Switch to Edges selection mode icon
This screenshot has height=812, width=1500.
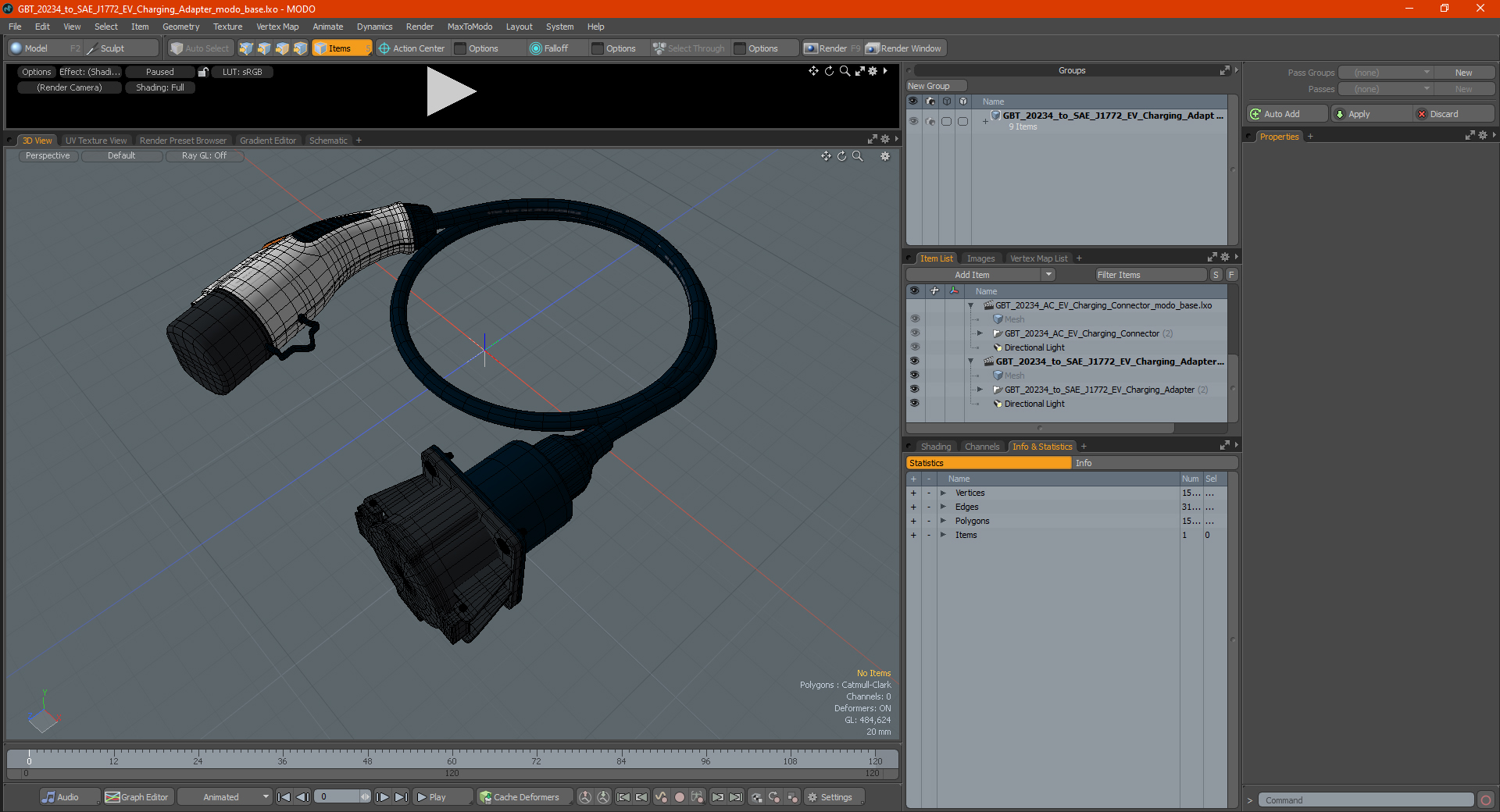[x=264, y=48]
